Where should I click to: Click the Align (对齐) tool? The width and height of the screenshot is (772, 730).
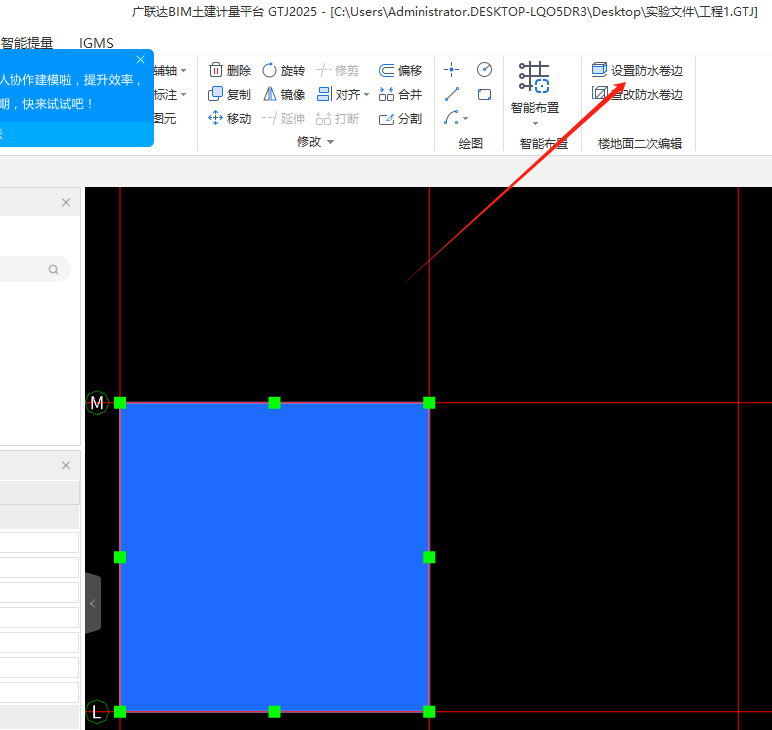339,94
